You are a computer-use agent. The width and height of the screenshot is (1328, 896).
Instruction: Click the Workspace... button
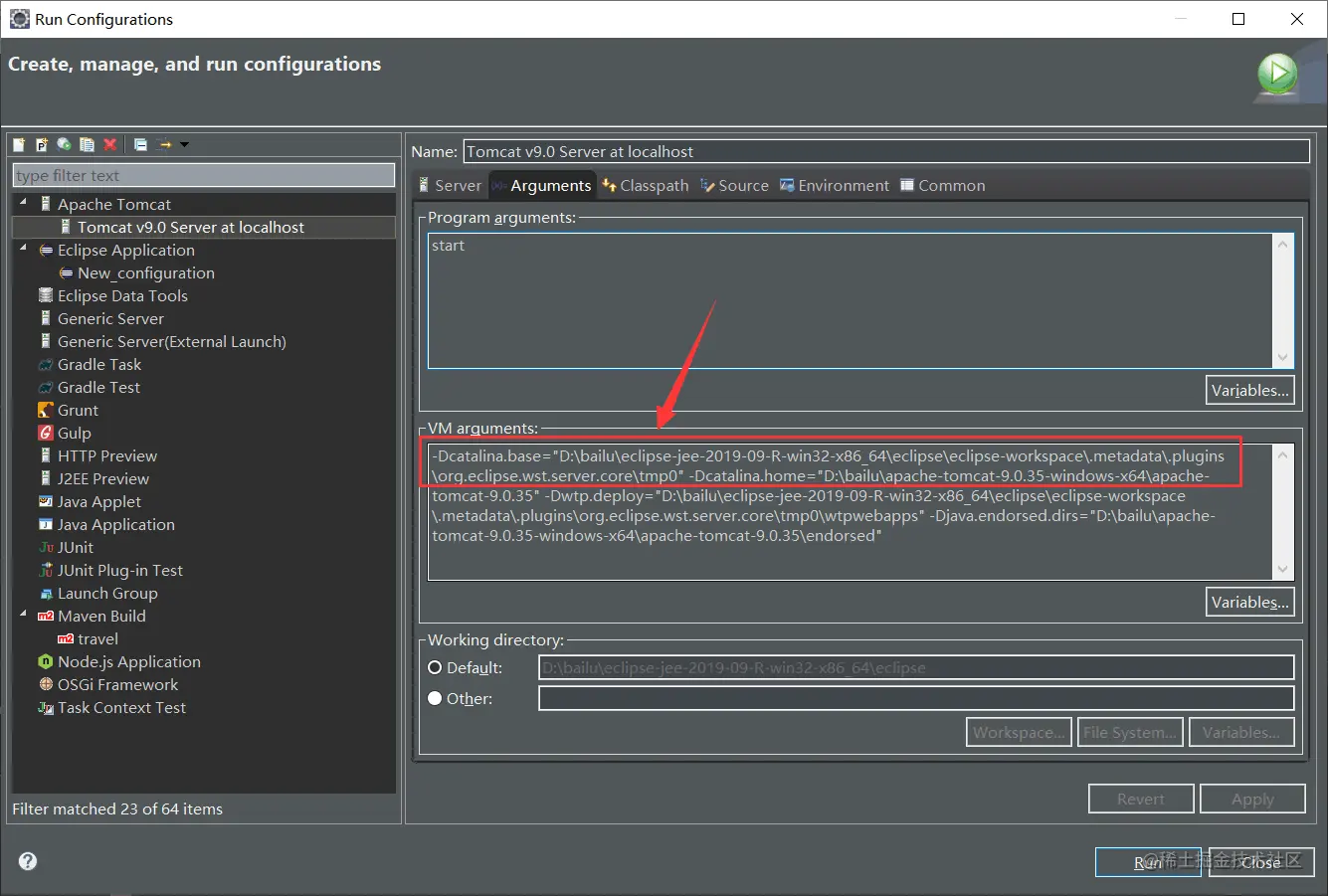(x=1019, y=732)
